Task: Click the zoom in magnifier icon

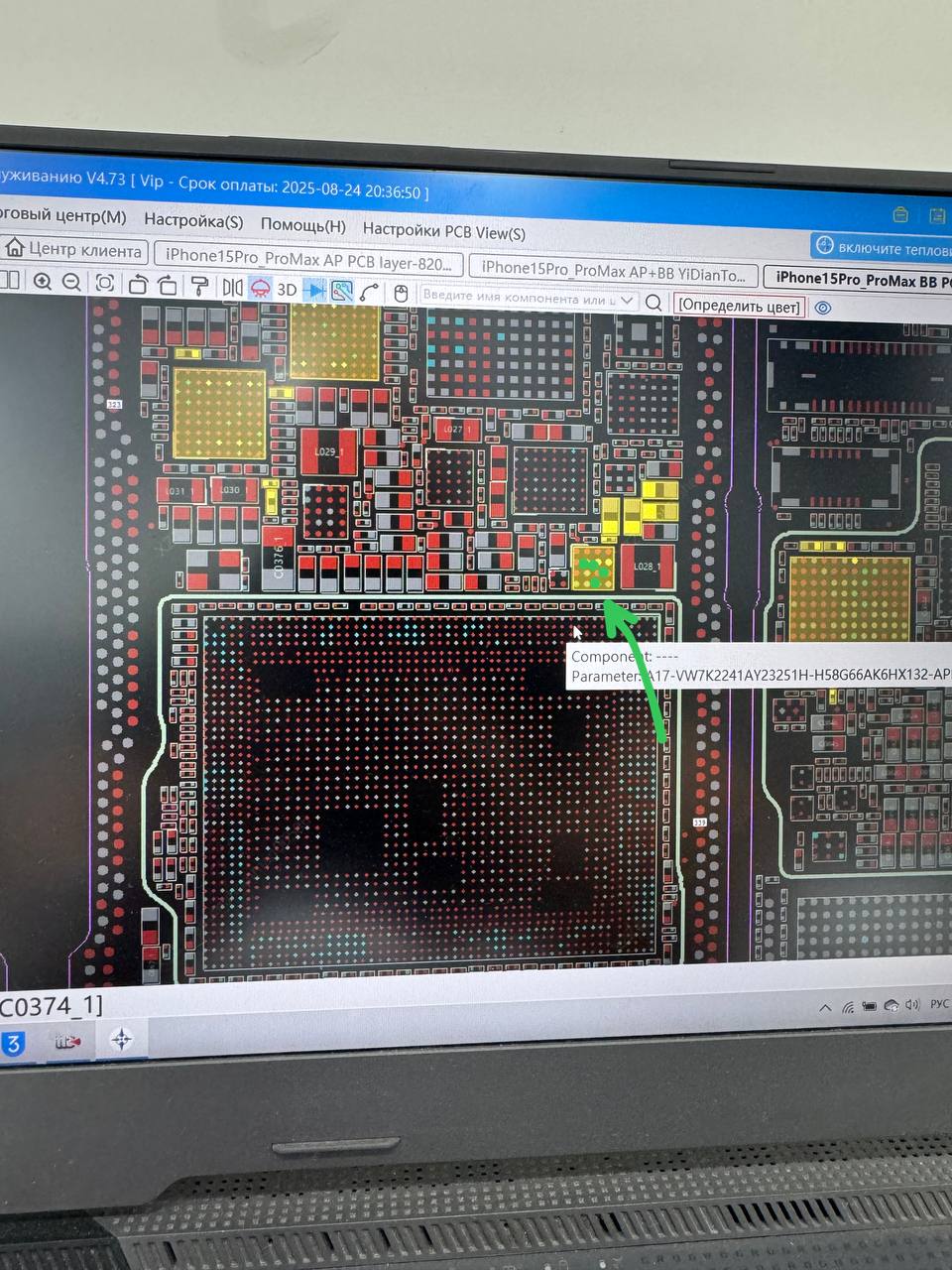Action: (x=42, y=282)
